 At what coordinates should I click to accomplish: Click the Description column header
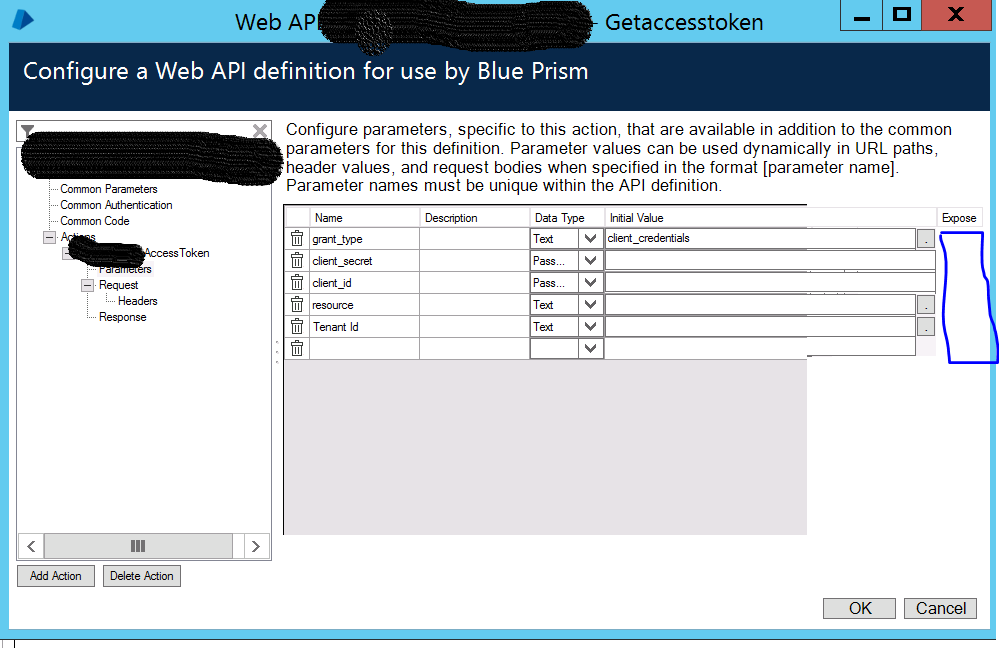point(474,217)
